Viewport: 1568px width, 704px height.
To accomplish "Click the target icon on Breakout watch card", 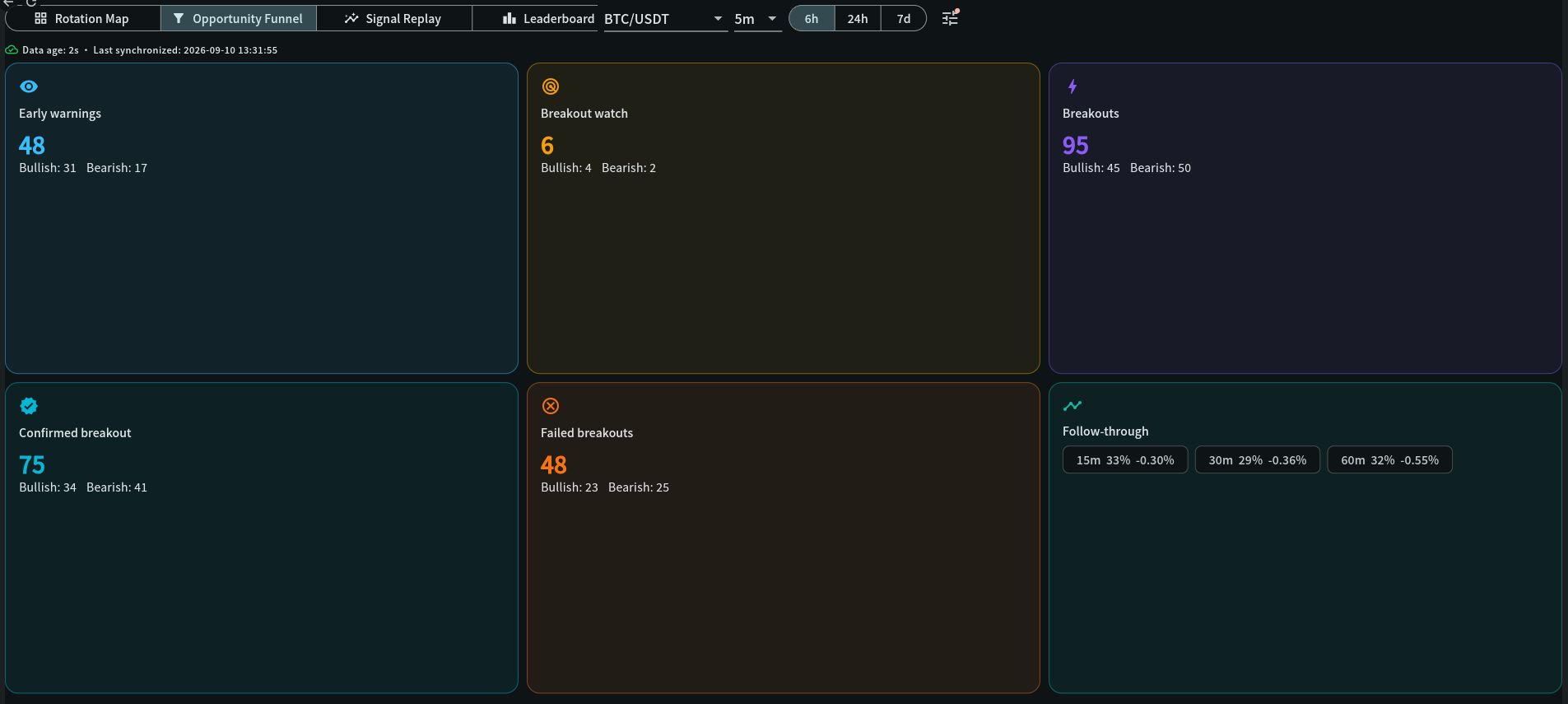I will tap(551, 86).
